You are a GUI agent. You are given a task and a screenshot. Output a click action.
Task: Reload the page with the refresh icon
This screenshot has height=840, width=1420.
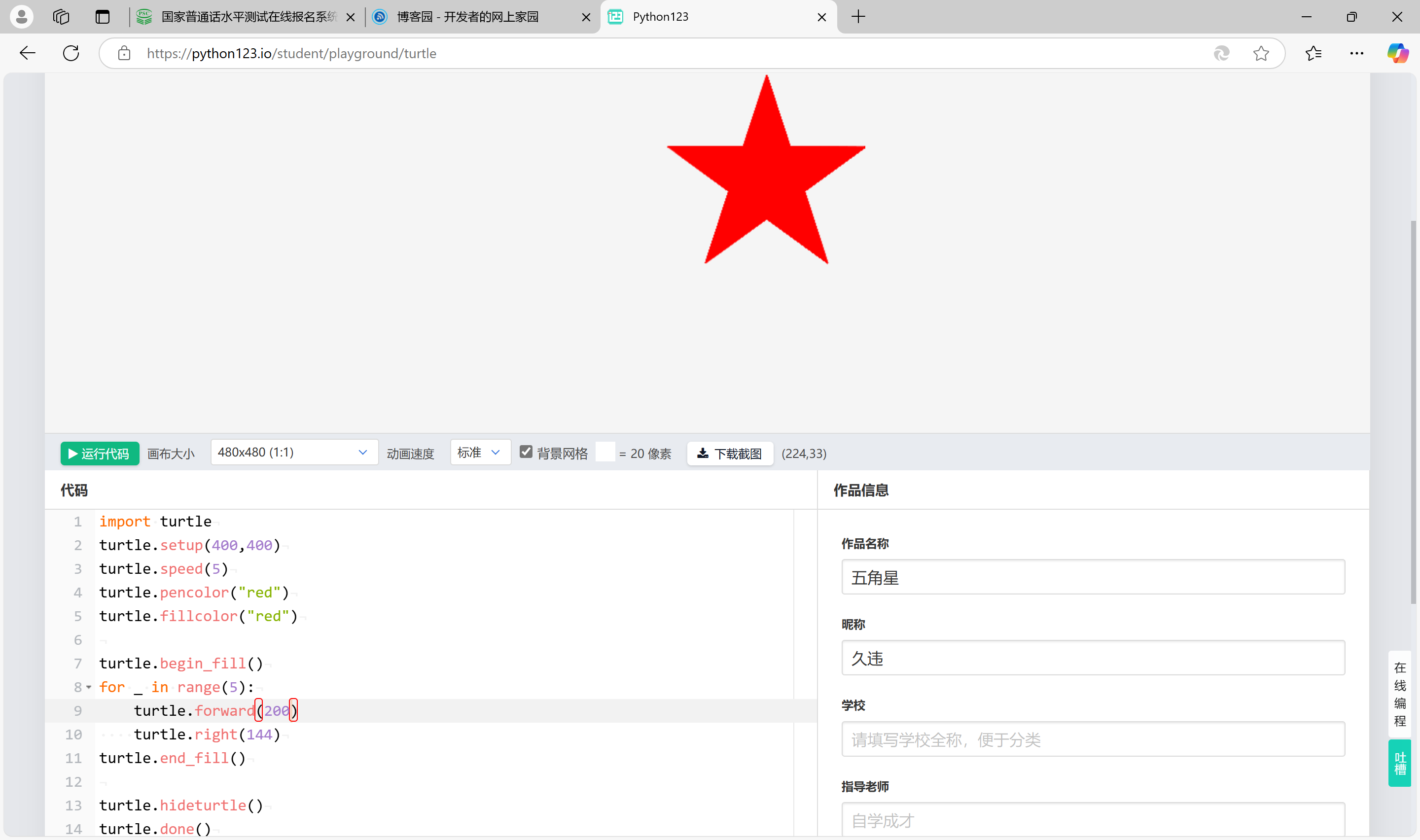coord(71,53)
